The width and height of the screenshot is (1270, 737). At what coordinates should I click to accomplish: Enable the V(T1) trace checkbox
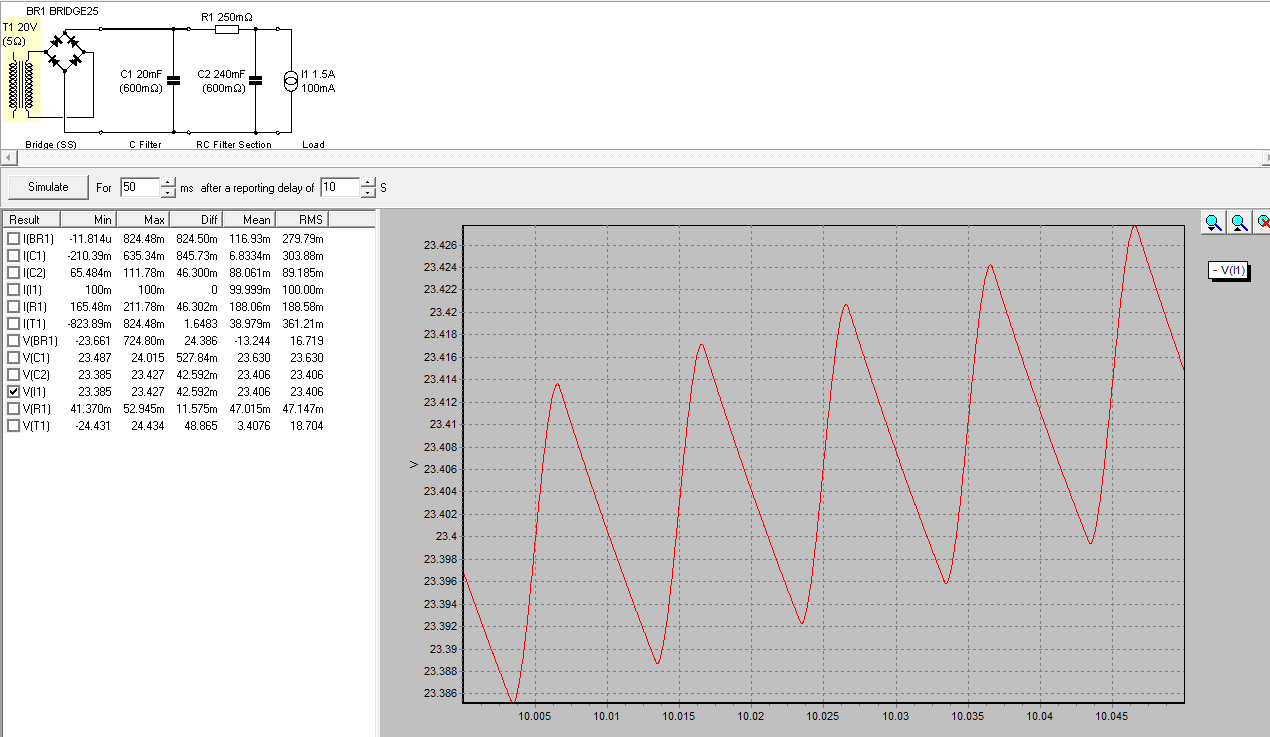point(13,426)
